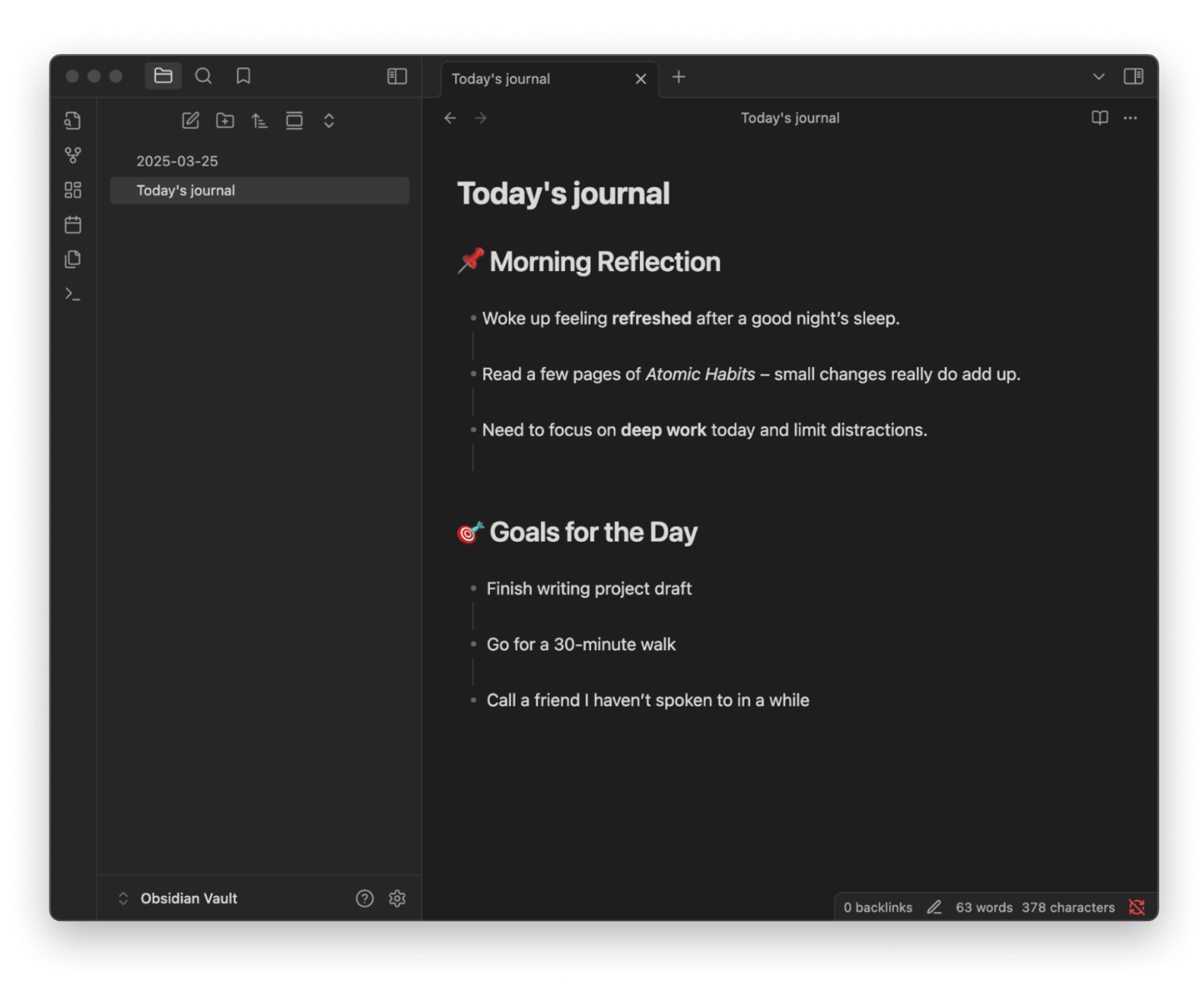1204x993 pixels.
Task: Create a new folder in explorer
Action: tap(225, 120)
